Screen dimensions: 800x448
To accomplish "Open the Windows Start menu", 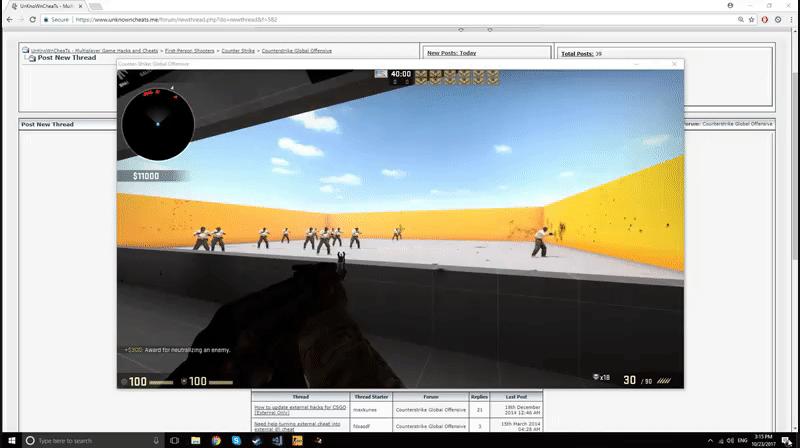I will (x=11, y=440).
